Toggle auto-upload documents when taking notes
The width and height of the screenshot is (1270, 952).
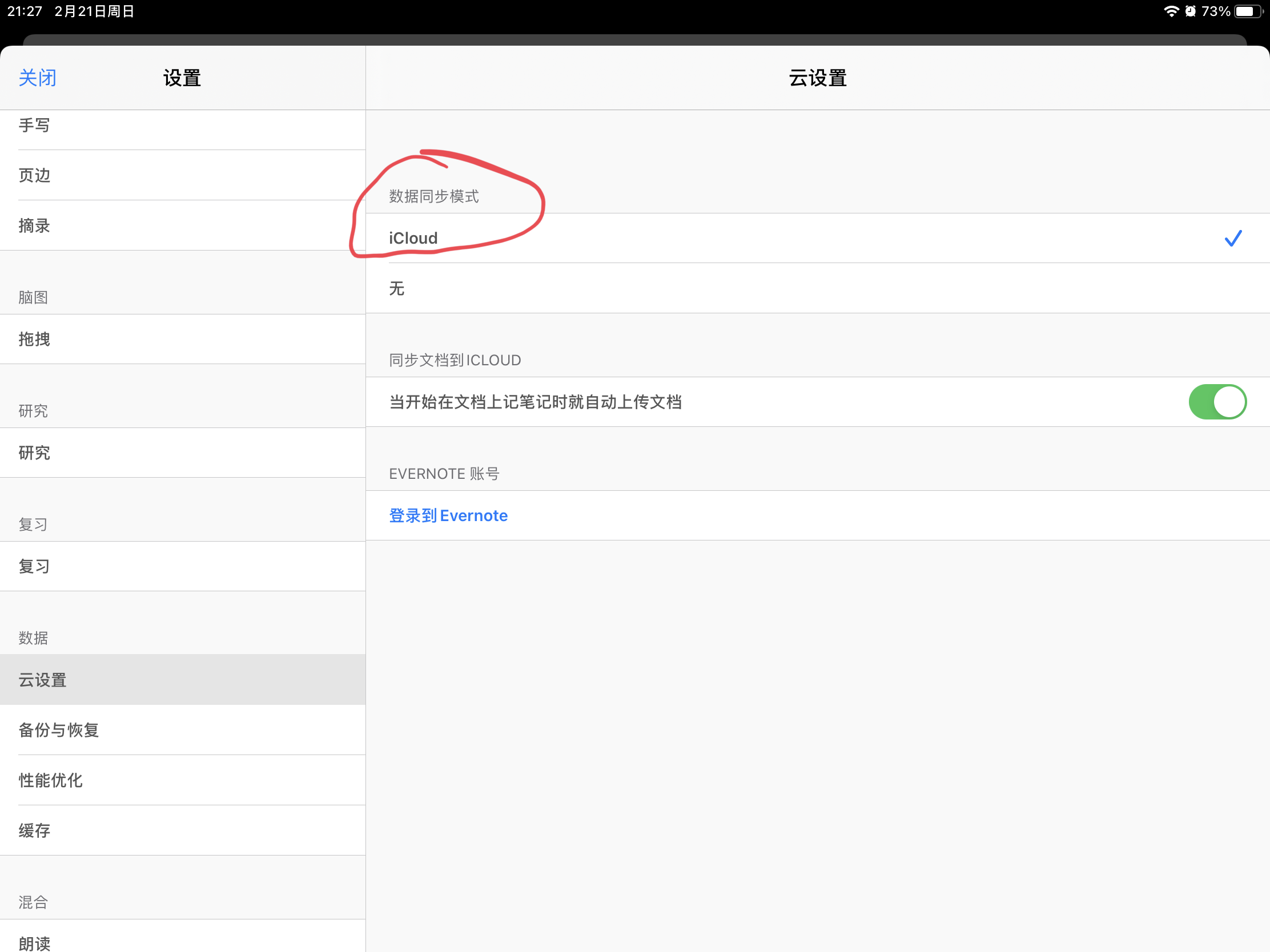[x=1217, y=402]
